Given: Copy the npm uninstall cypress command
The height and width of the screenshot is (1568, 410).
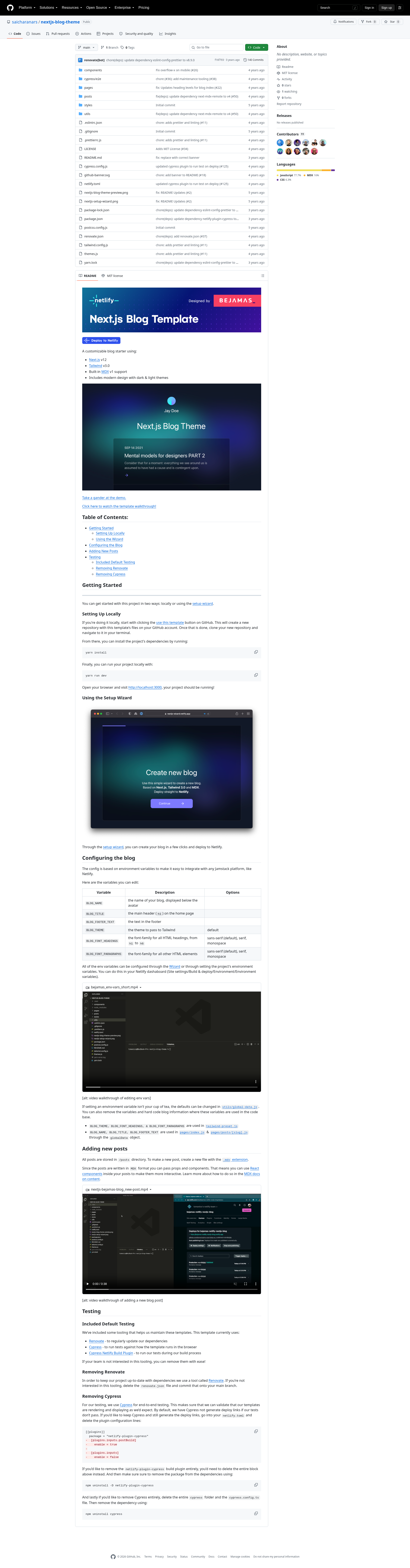Looking at the screenshot, I should (256, 1513).
